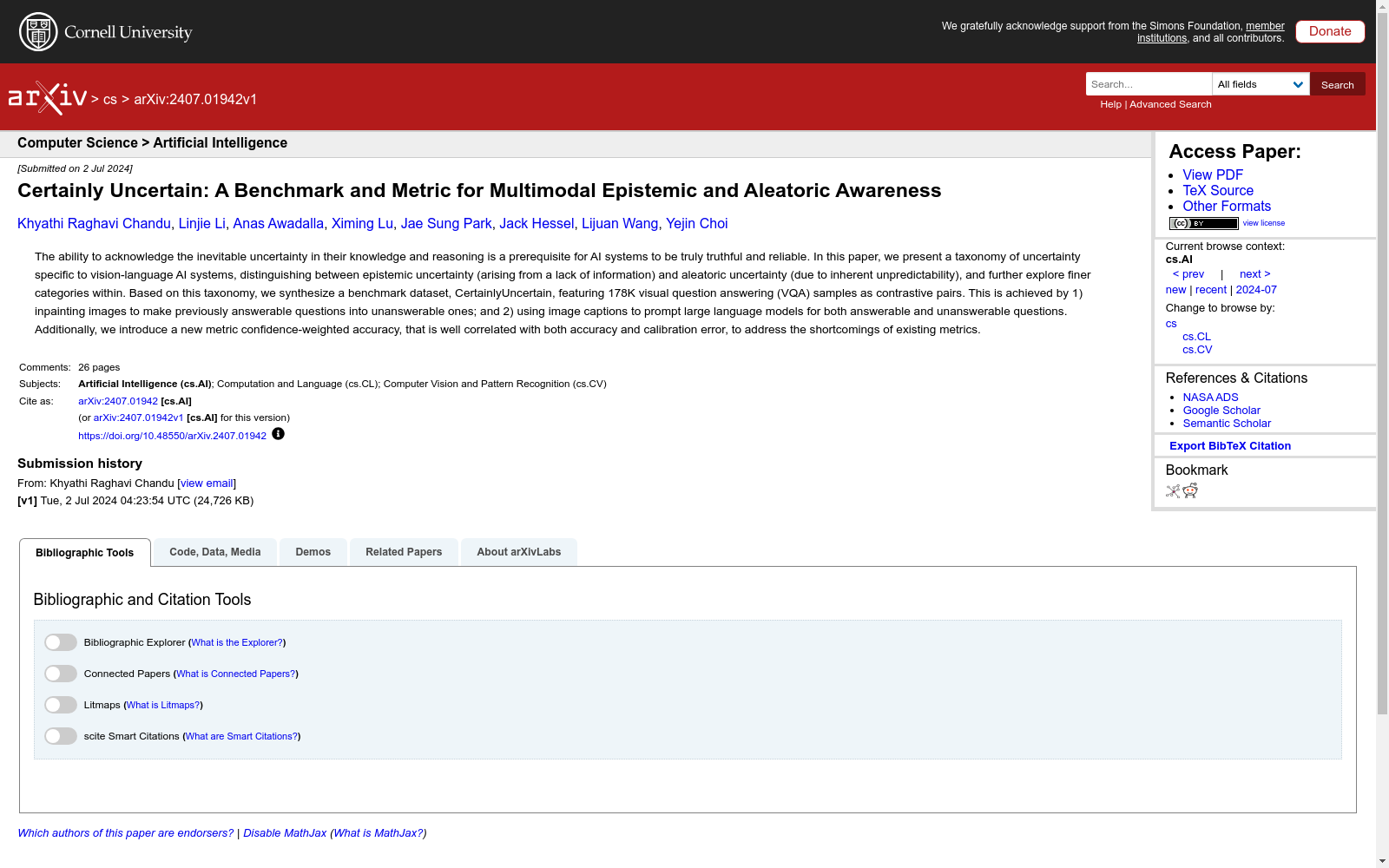Open the arXiv home logo
This screenshot has height=868, width=1389.
point(48,98)
